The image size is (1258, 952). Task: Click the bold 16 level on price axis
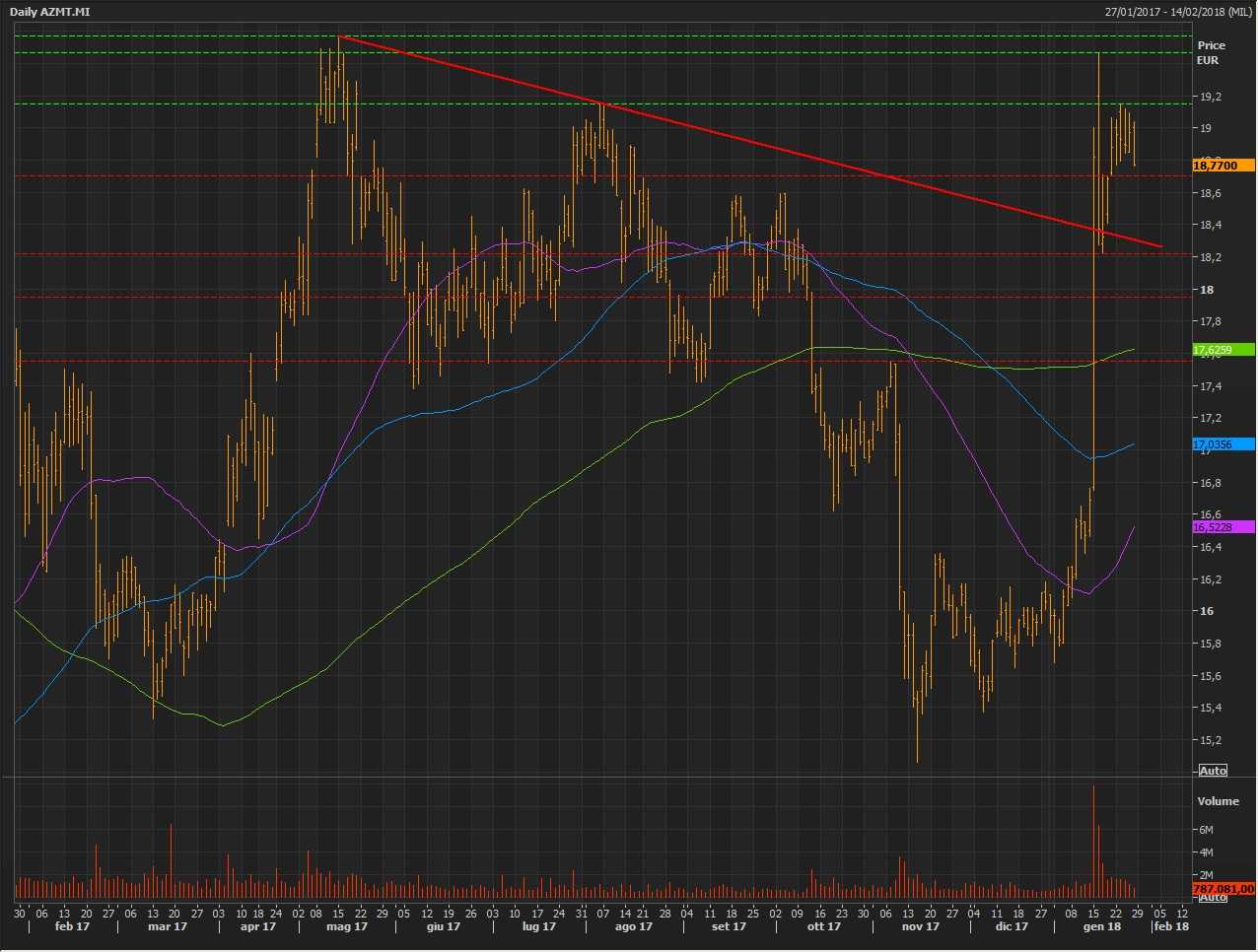pos(1207,611)
